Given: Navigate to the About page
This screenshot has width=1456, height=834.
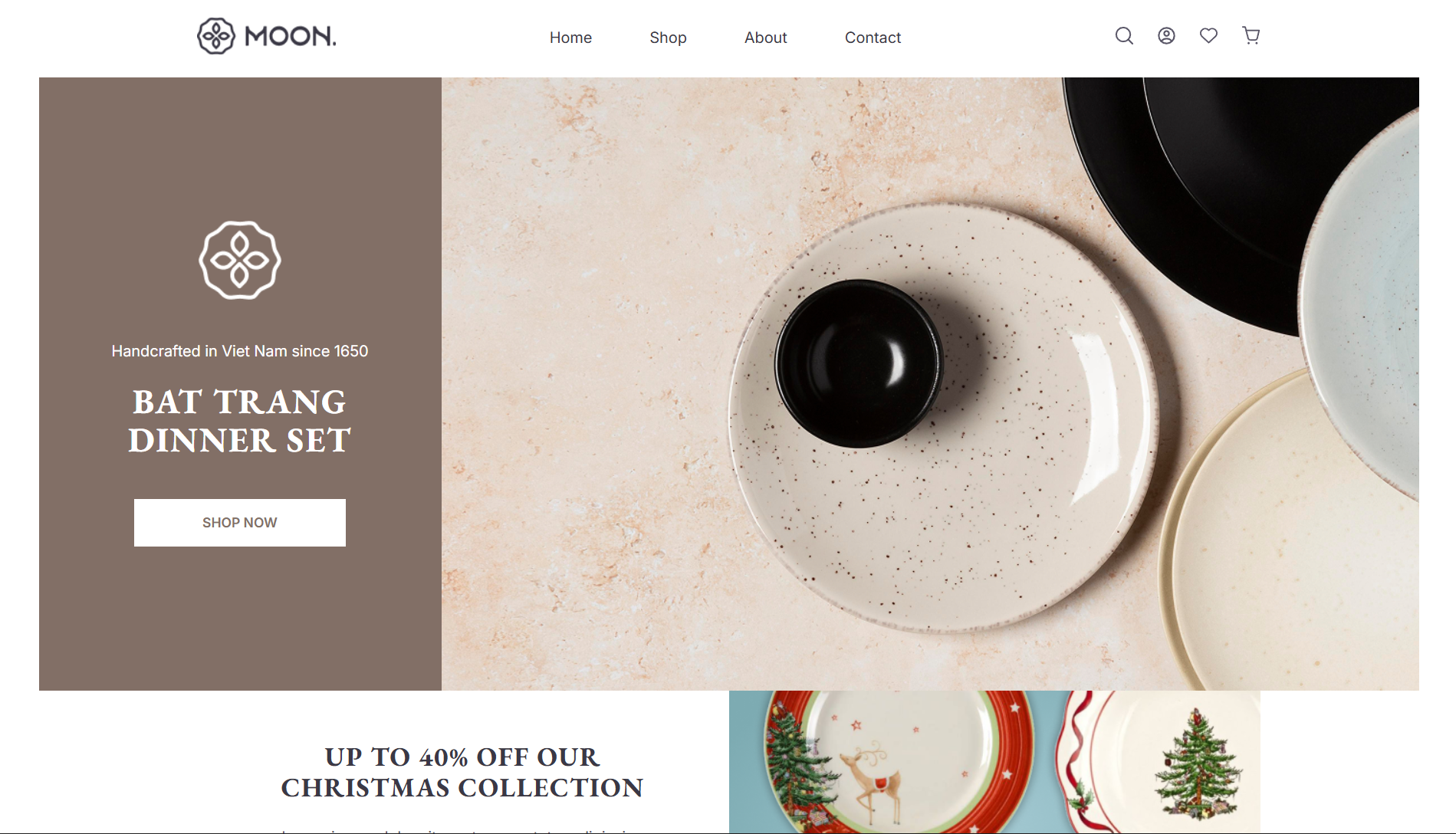Looking at the screenshot, I should click(765, 38).
